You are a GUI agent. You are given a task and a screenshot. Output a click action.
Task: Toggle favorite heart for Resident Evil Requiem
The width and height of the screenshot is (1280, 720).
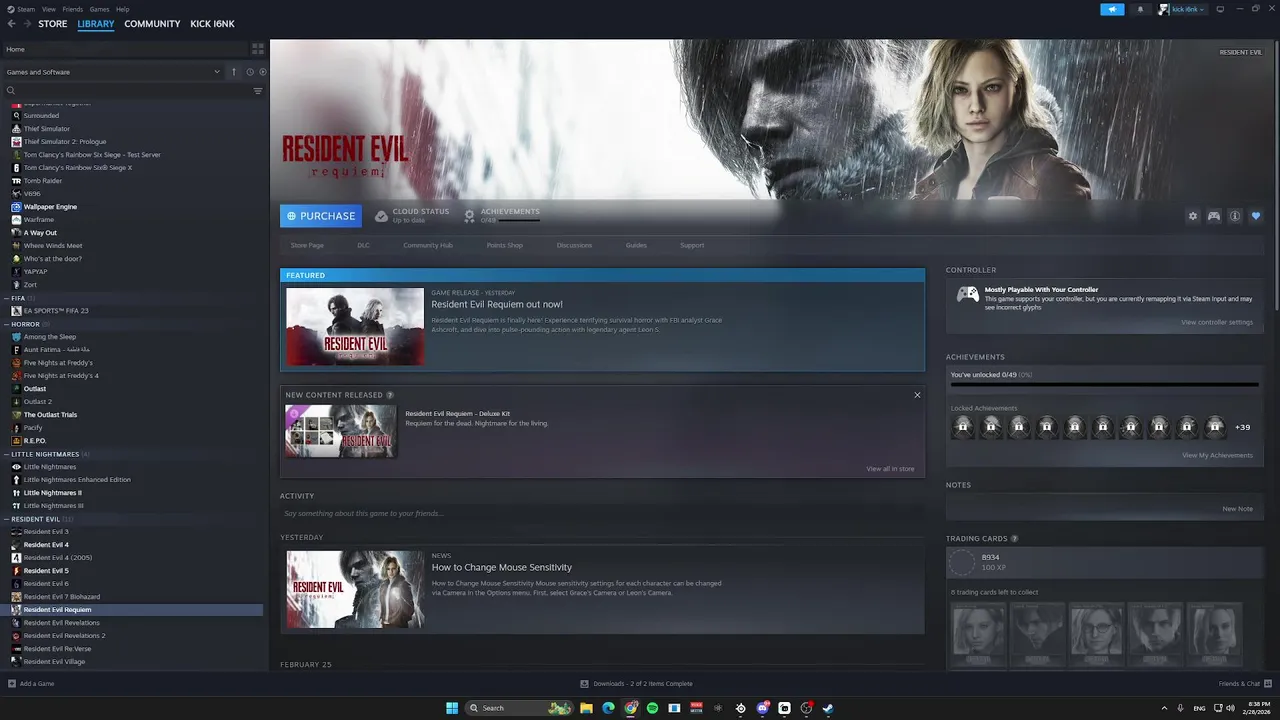pos(1256,216)
